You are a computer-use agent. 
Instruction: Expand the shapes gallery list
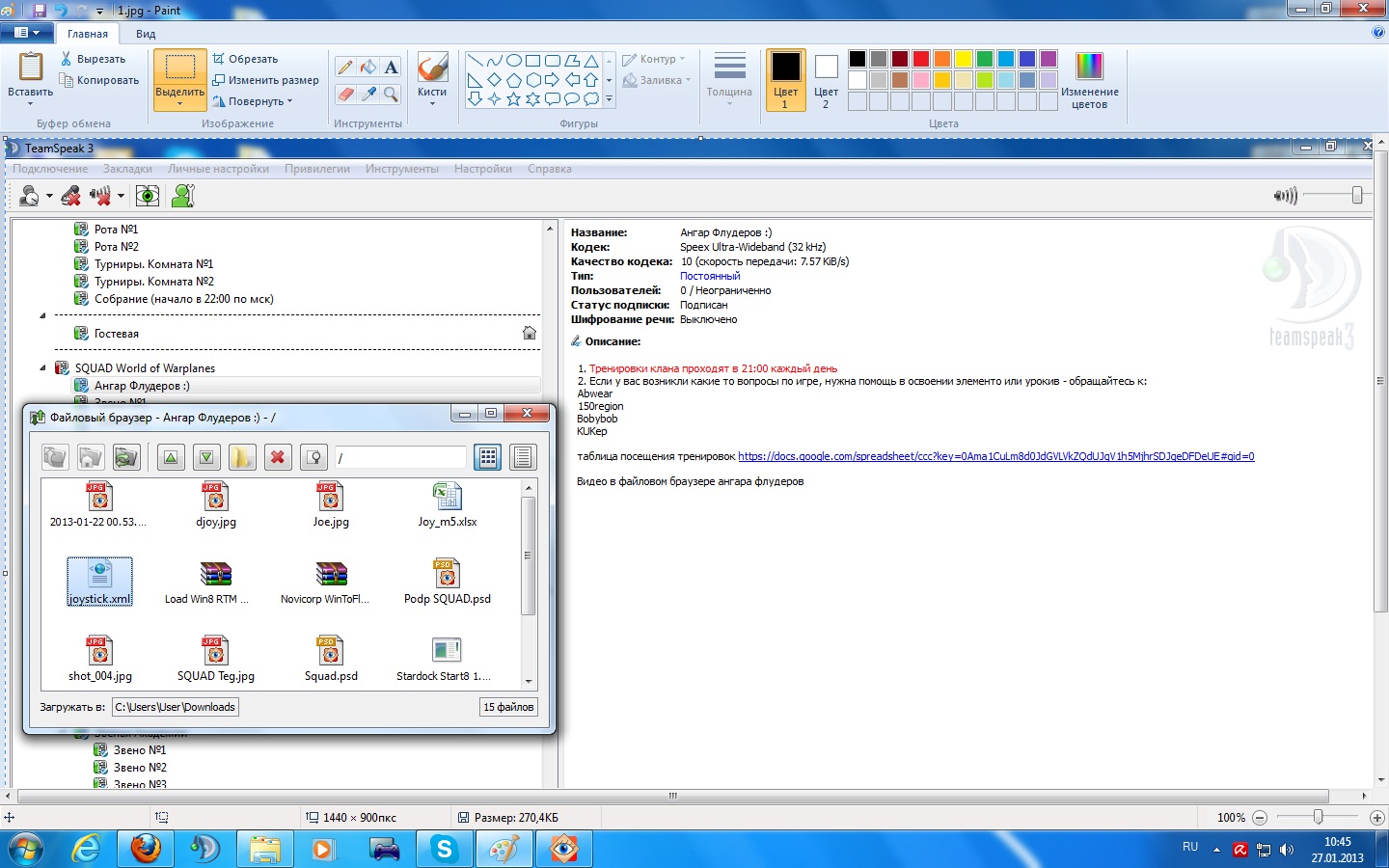coord(609,99)
